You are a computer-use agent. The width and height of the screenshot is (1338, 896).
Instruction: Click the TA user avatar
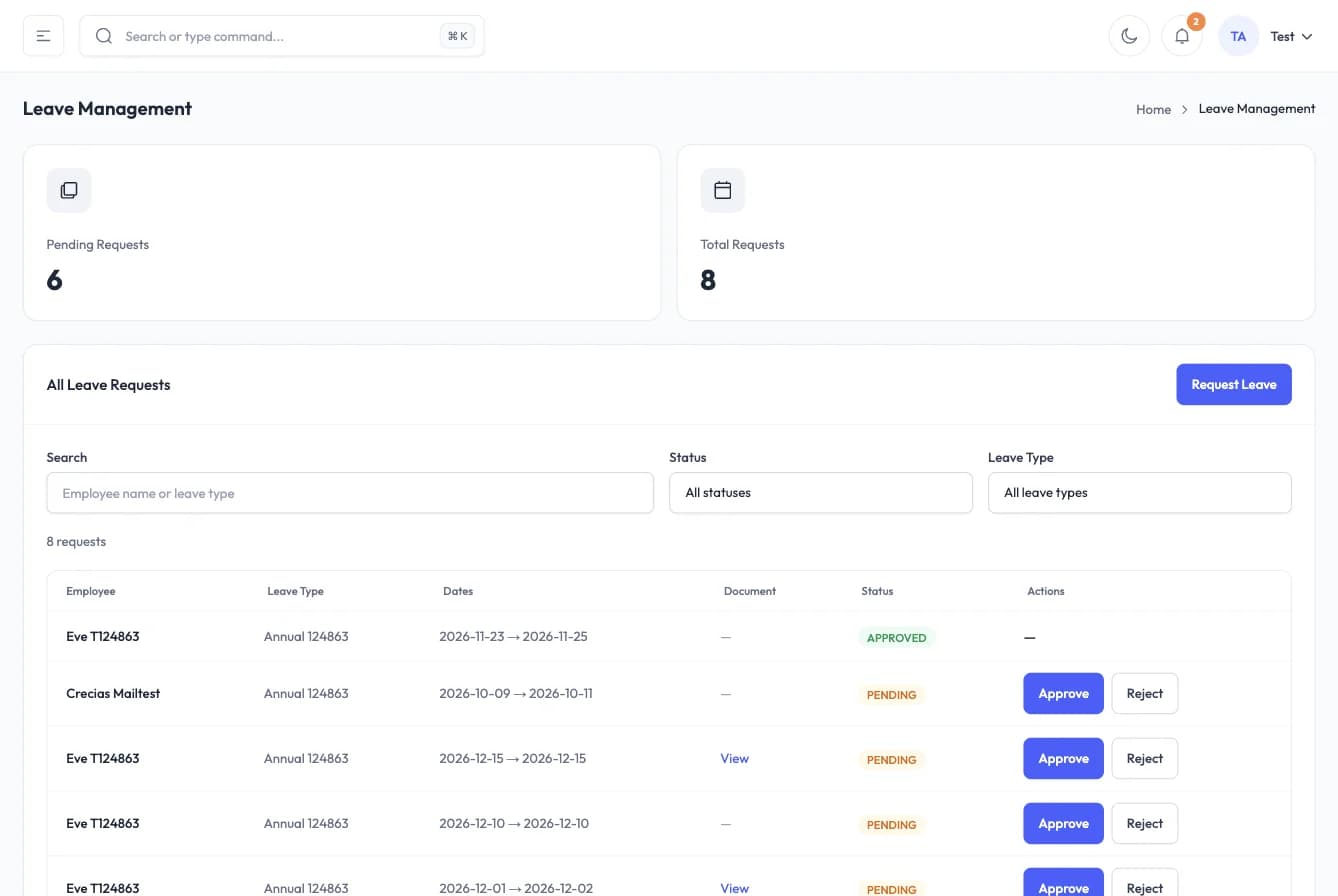tap(1238, 36)
